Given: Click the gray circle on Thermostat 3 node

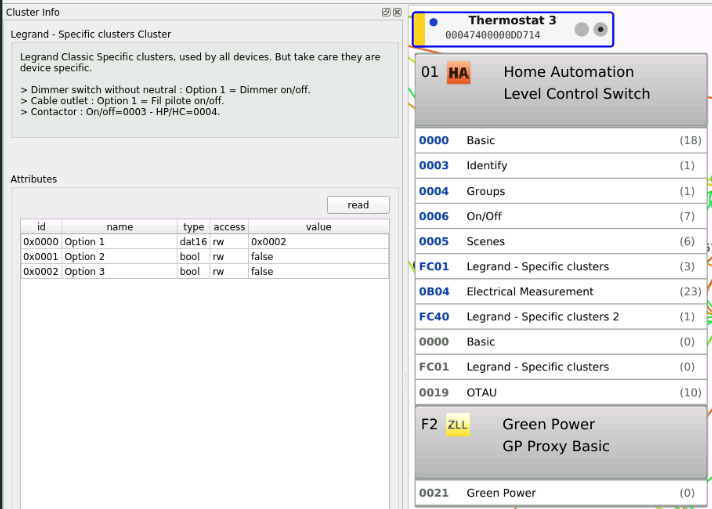Looking at the screenshot, I should click(x=581, y=30).
